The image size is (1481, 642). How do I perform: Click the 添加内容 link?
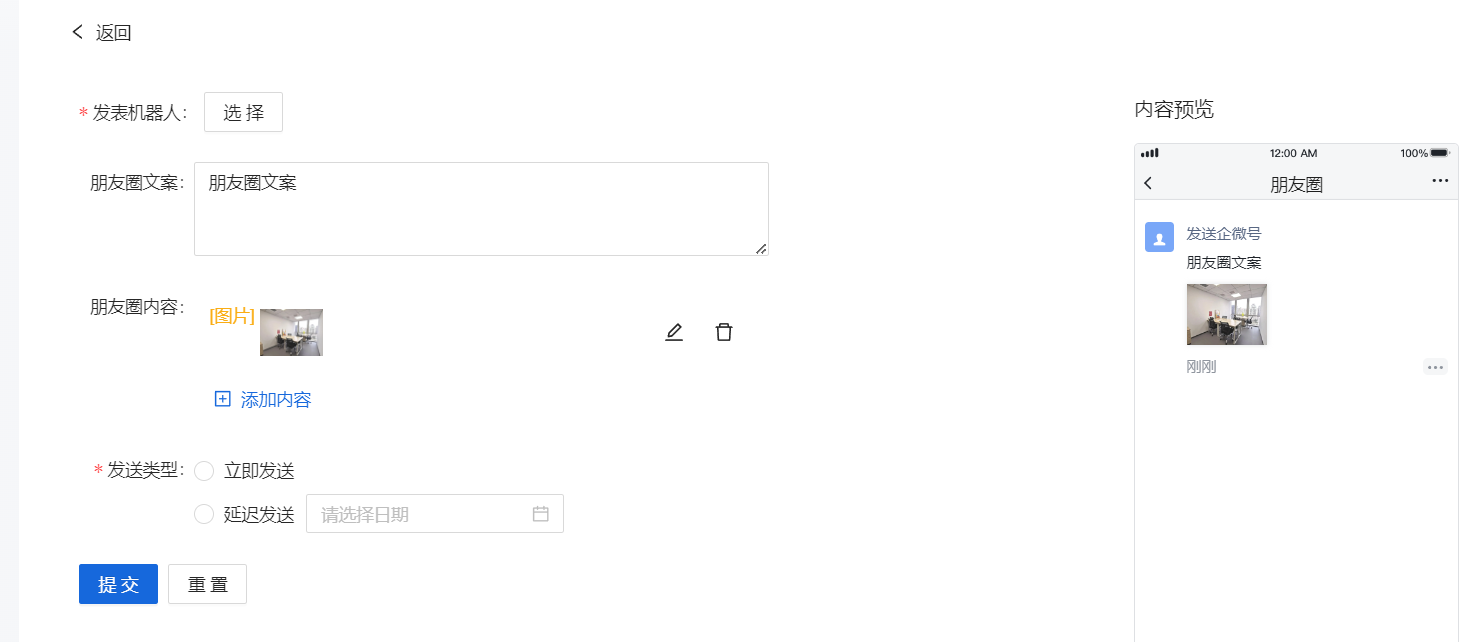276,400
